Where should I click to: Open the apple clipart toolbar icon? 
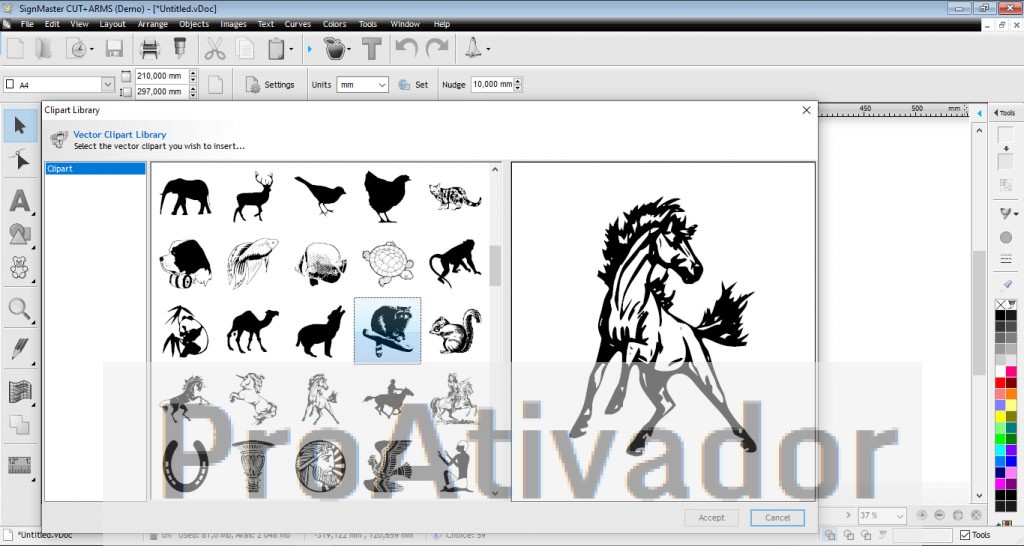[334, 49]
